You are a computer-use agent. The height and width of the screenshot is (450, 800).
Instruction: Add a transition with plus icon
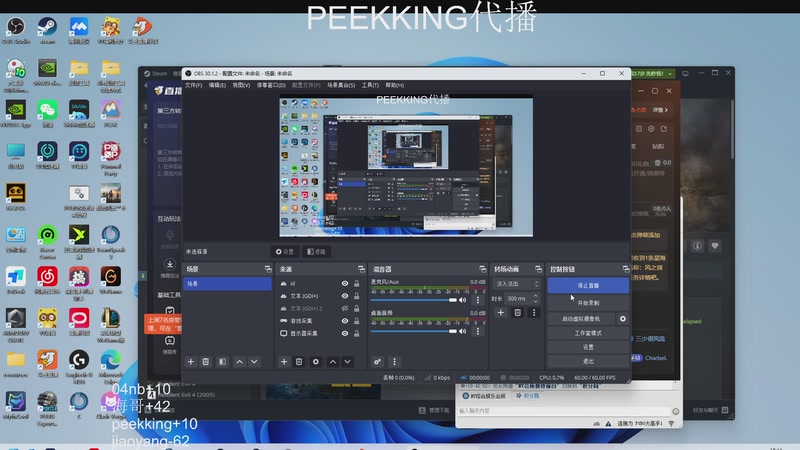pos(501,312)
